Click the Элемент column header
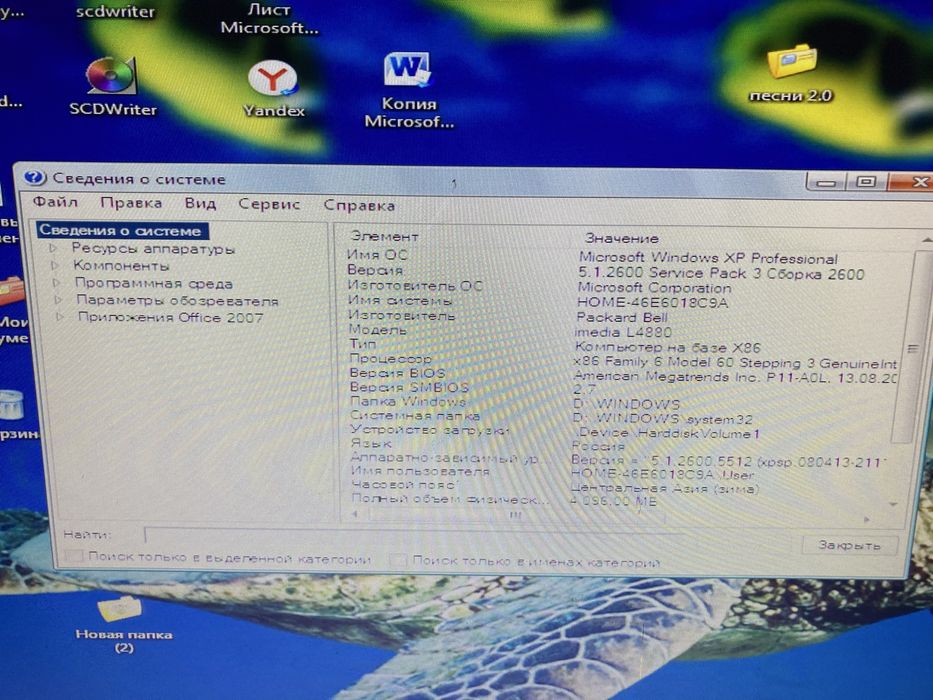Image resolution: width=933 pixels, height=700 pixels. (x=385, y=236)
